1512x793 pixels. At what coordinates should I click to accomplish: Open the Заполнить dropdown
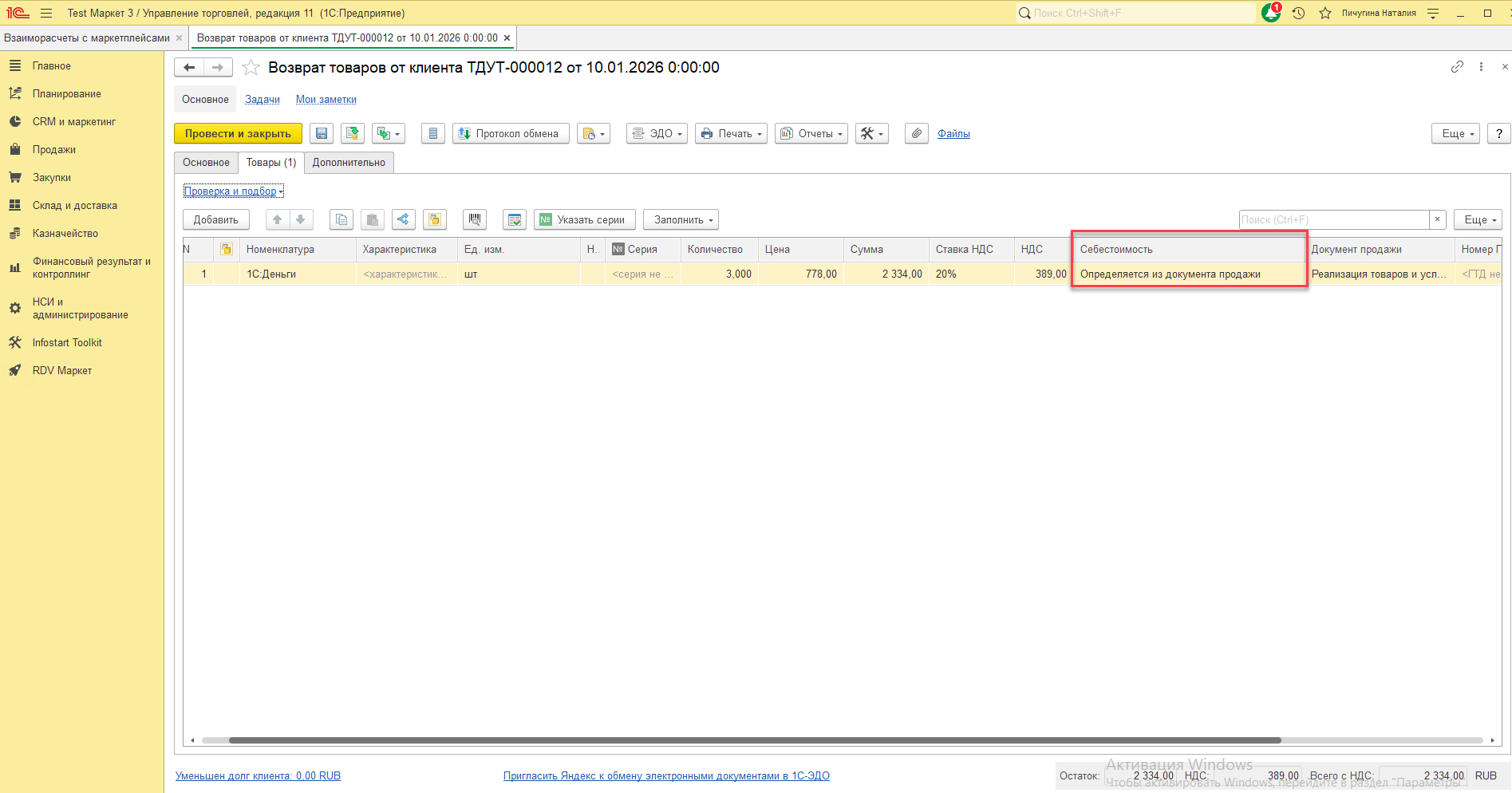click(x=681, y=219)
